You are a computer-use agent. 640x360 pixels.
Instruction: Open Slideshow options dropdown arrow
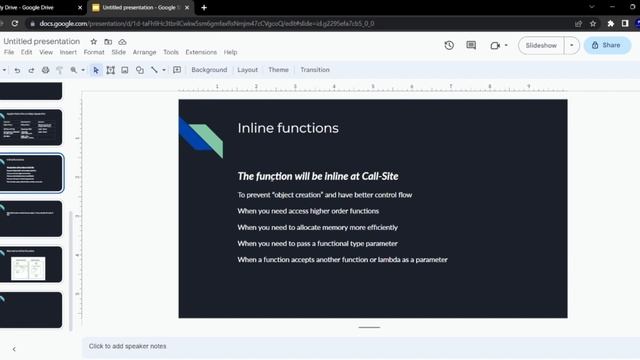click(572, 45)
